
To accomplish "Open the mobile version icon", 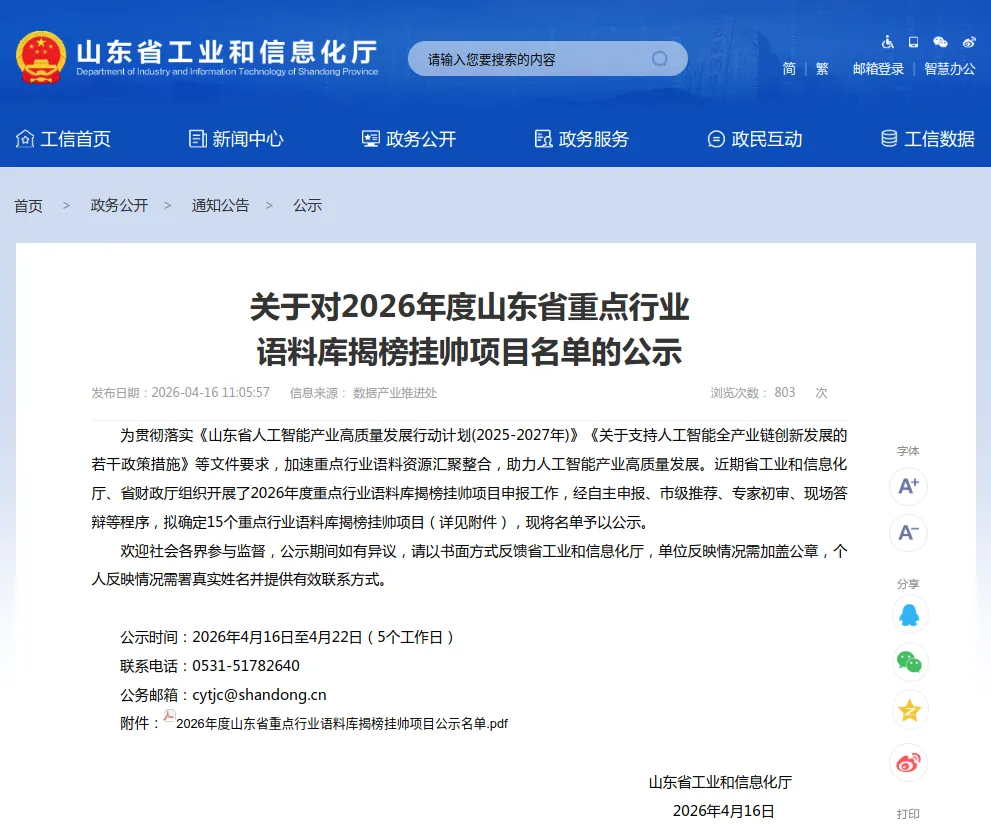I will click(x=913, y=42).
